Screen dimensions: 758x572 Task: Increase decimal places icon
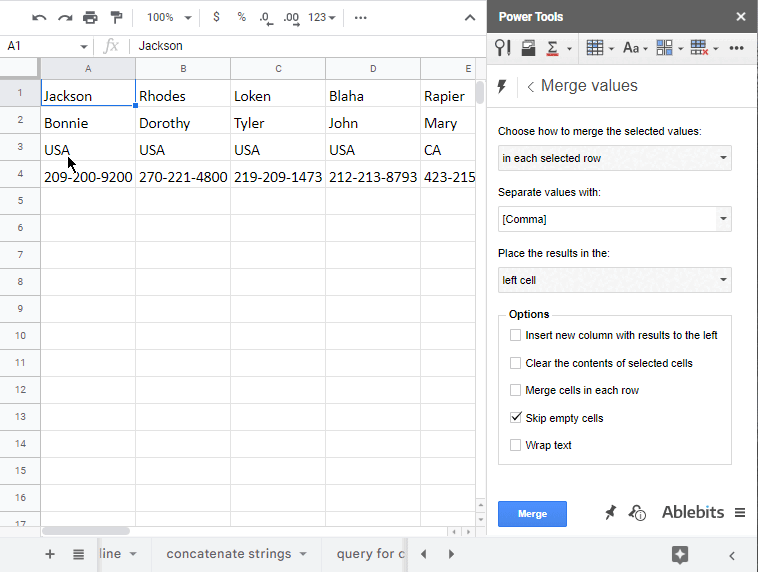coord(292,18)
